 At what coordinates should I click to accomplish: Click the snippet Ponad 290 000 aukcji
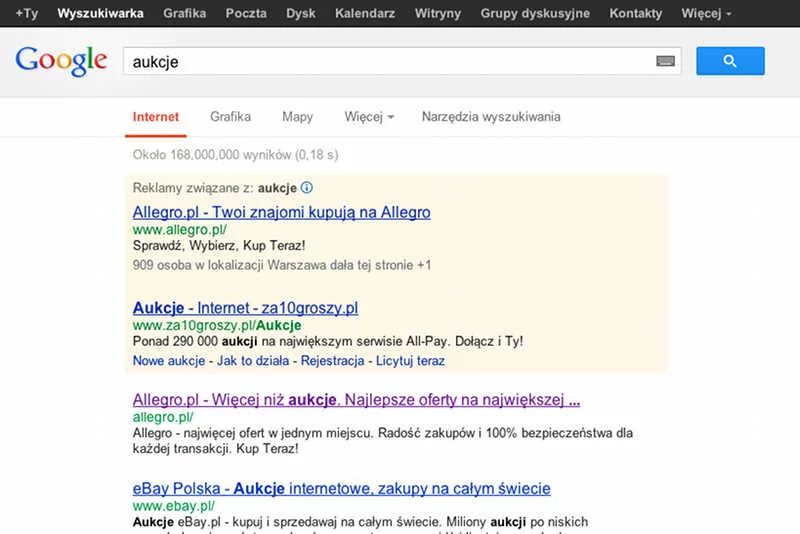coord(328,341)
